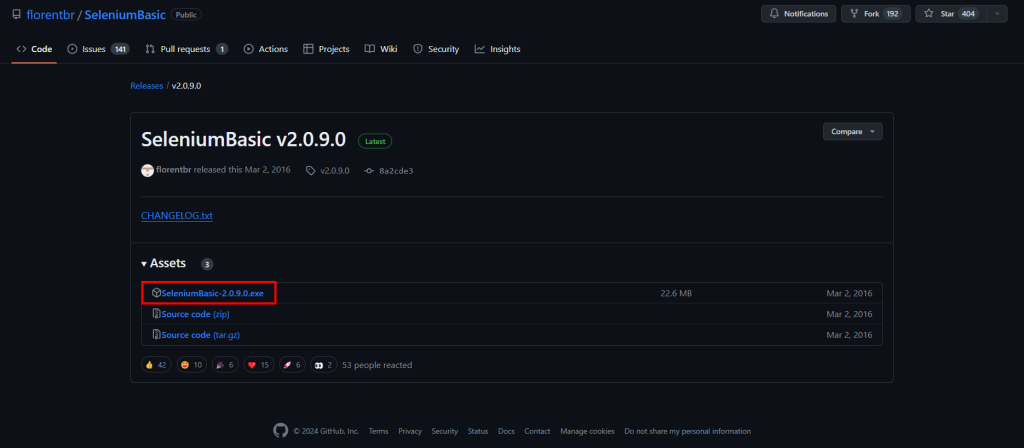Expand the Star lists dropdown arrow

point(996,14)
